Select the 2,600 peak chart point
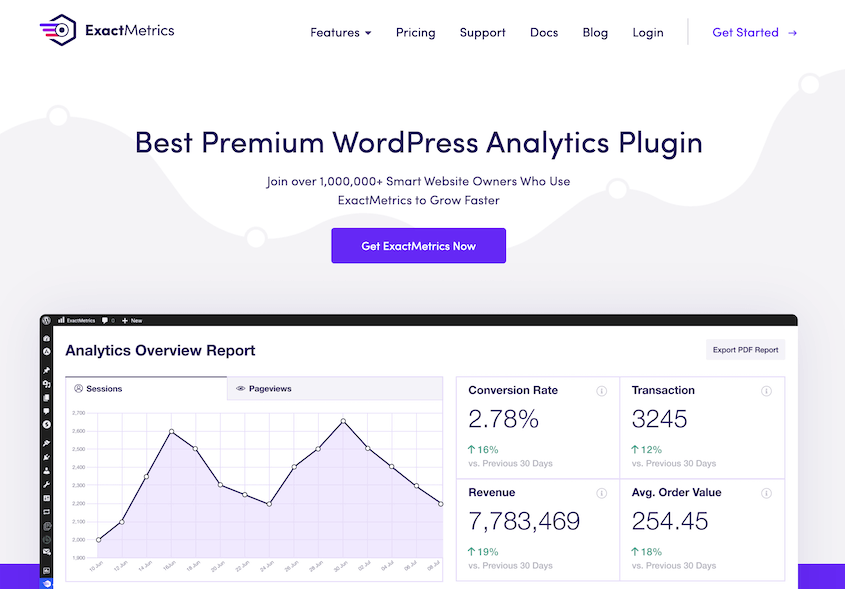 pos(171,431)
